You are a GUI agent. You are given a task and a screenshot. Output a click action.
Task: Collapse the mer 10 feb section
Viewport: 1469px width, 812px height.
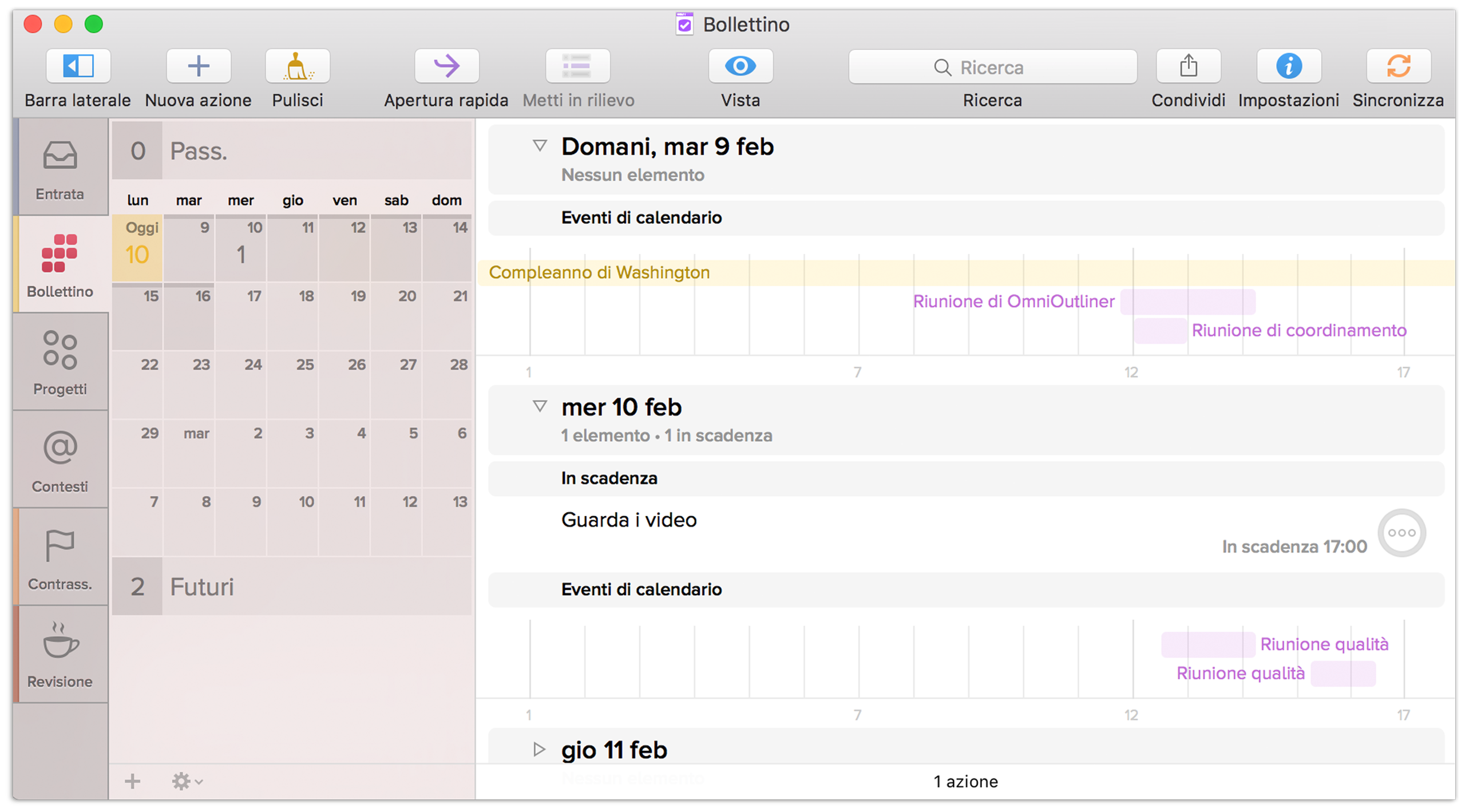pyautogui.click(x=538, y=406)
